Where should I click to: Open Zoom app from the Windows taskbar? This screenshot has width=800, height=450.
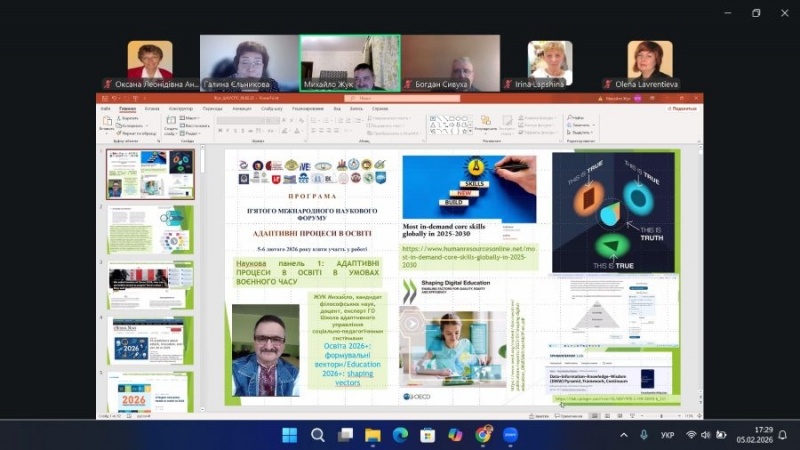[510, 435]
